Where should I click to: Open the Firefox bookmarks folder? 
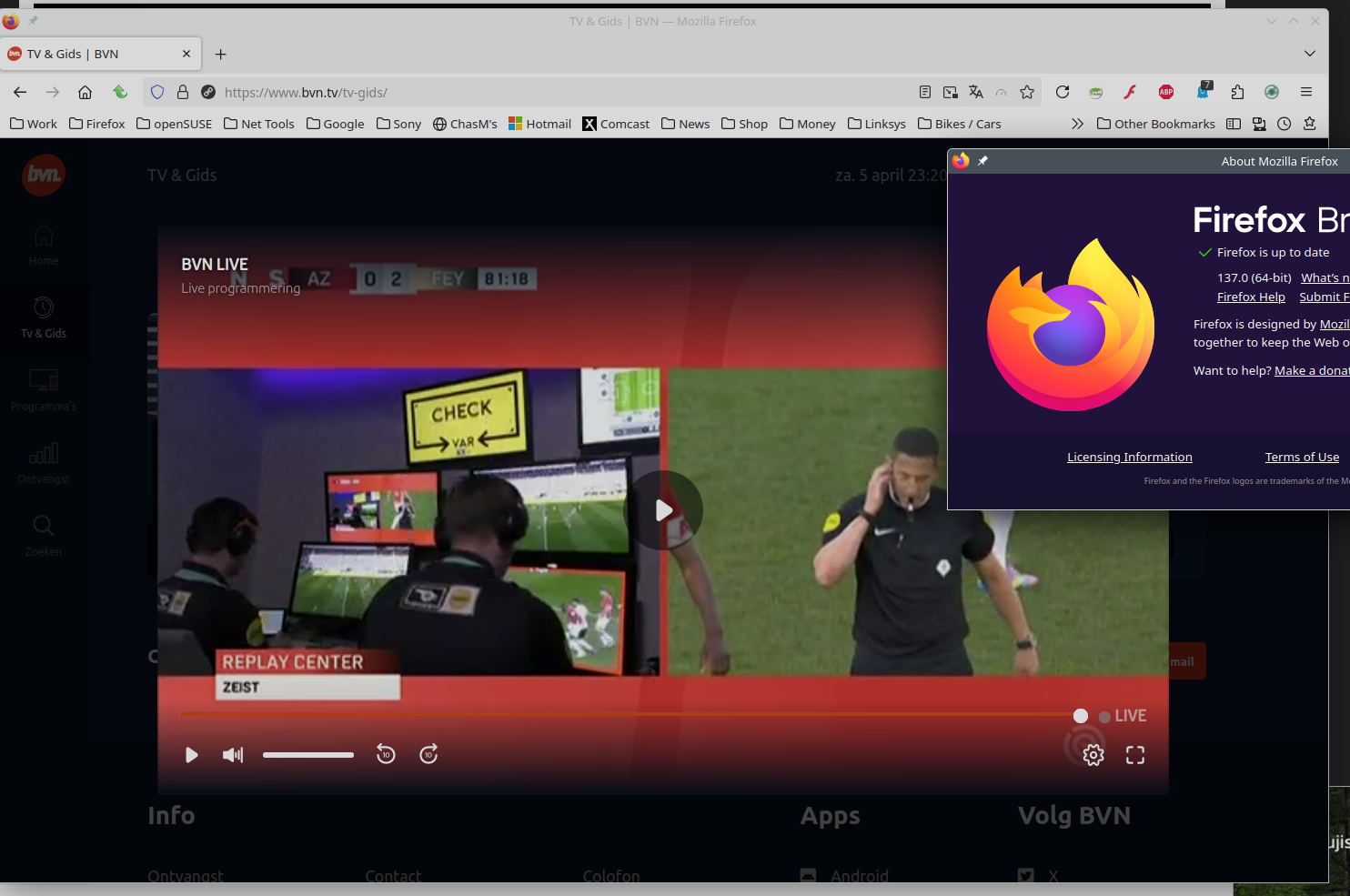tap(96, 124)
